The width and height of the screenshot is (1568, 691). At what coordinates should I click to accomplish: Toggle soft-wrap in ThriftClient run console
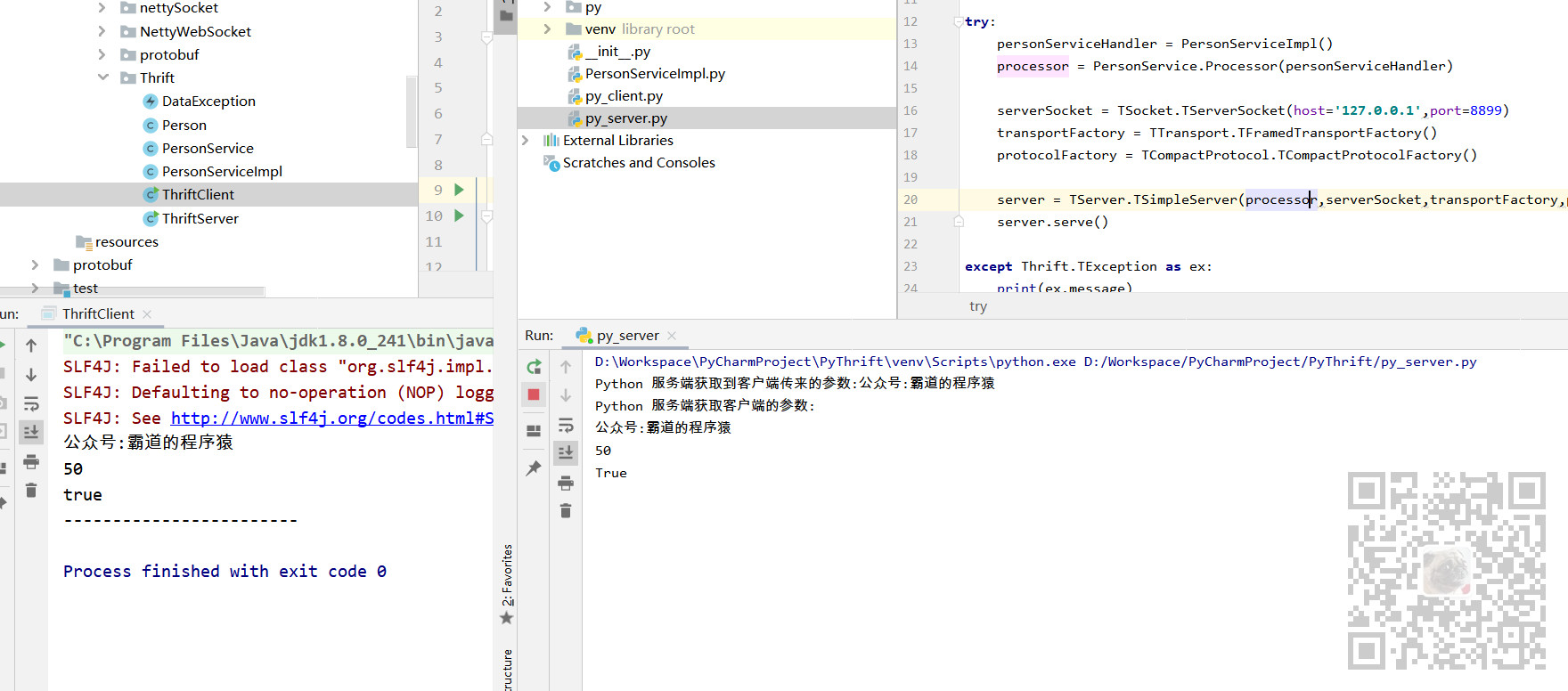31,403
